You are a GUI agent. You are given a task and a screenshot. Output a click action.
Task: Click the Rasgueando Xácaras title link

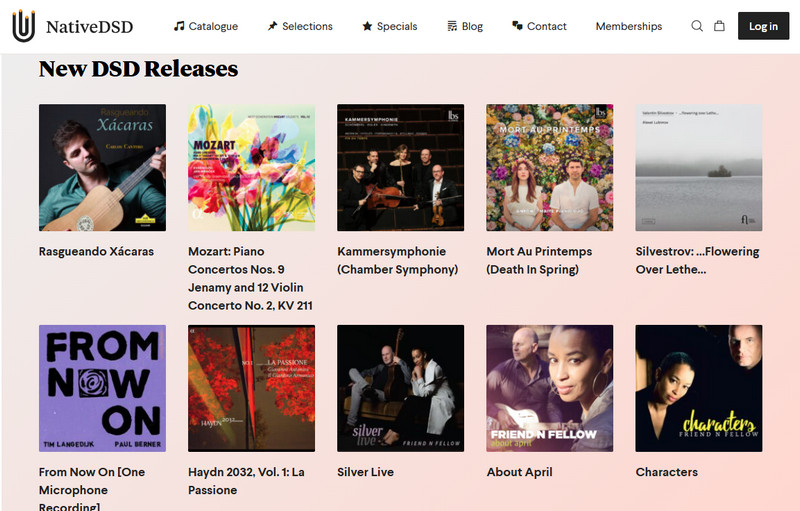click(96, 251)
